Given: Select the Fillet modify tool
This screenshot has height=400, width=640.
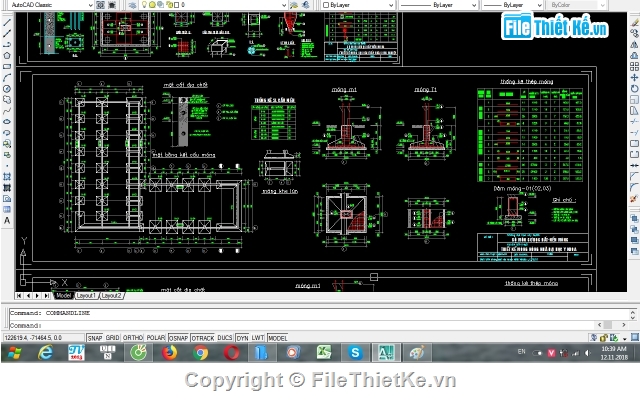Looking at the screenshot, I should click(634, 188).
